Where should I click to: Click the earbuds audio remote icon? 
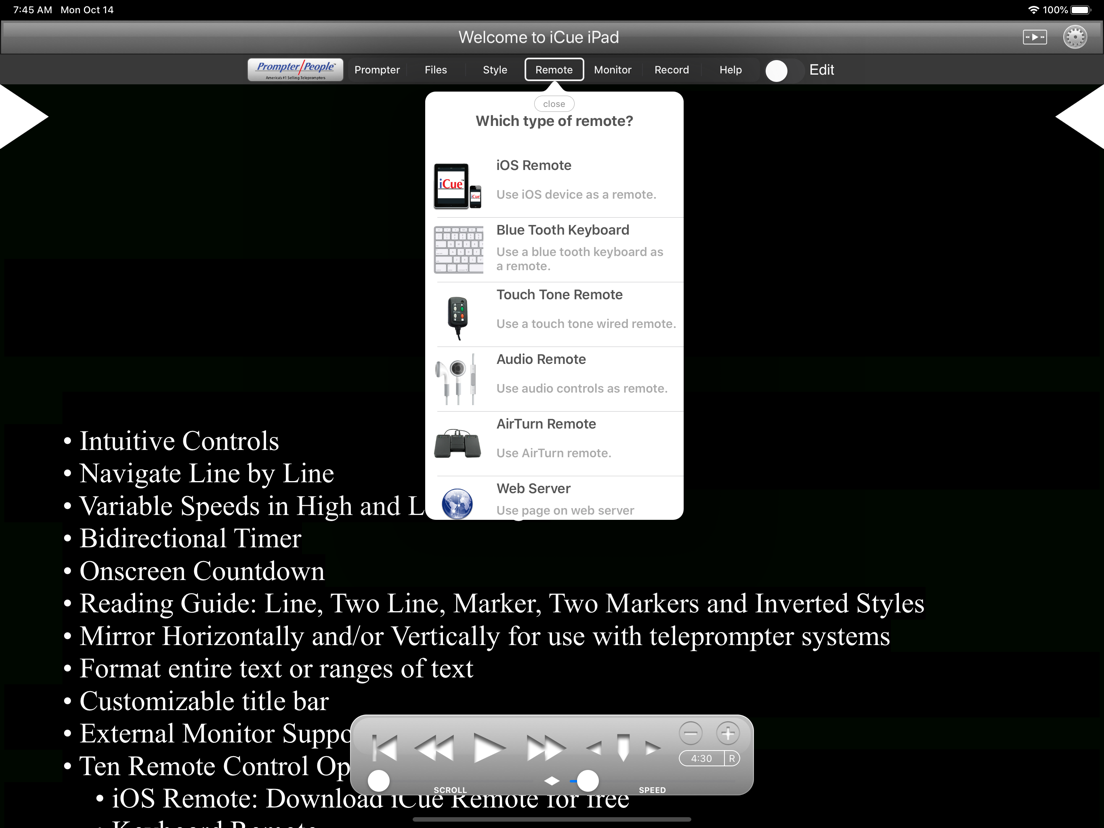coord(456,380)
